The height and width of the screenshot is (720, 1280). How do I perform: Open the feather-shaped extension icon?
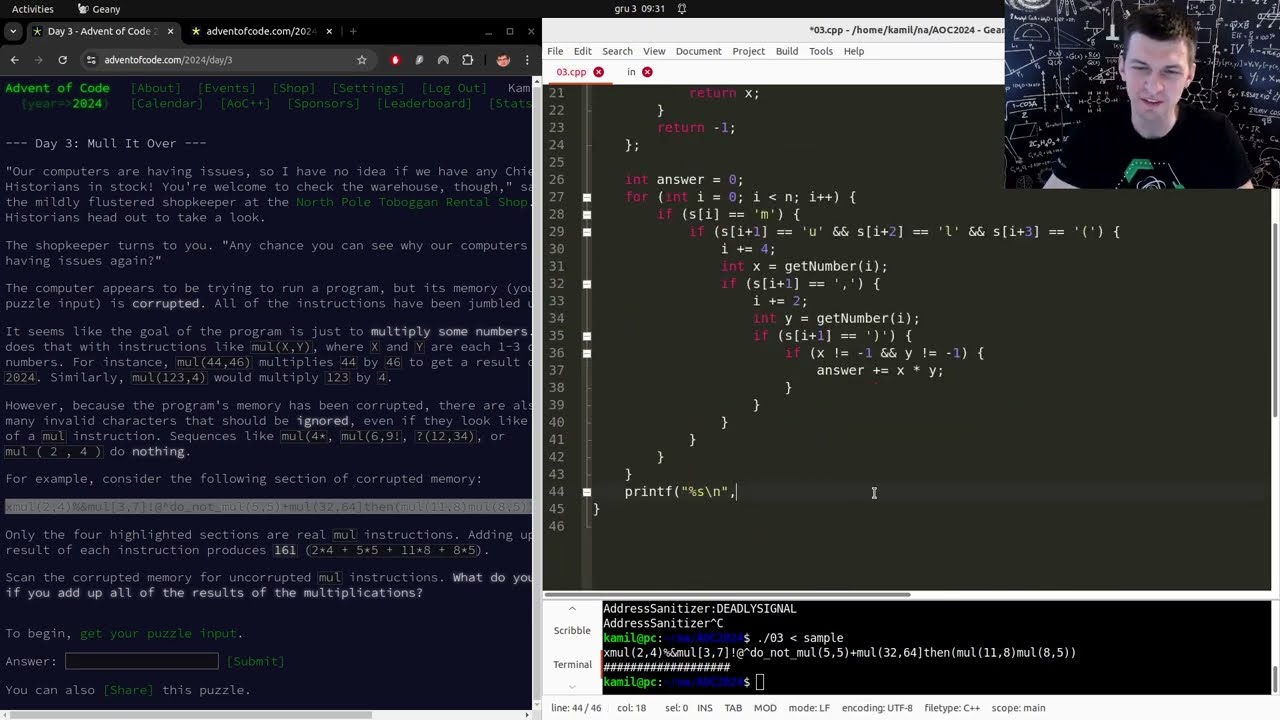419,60
